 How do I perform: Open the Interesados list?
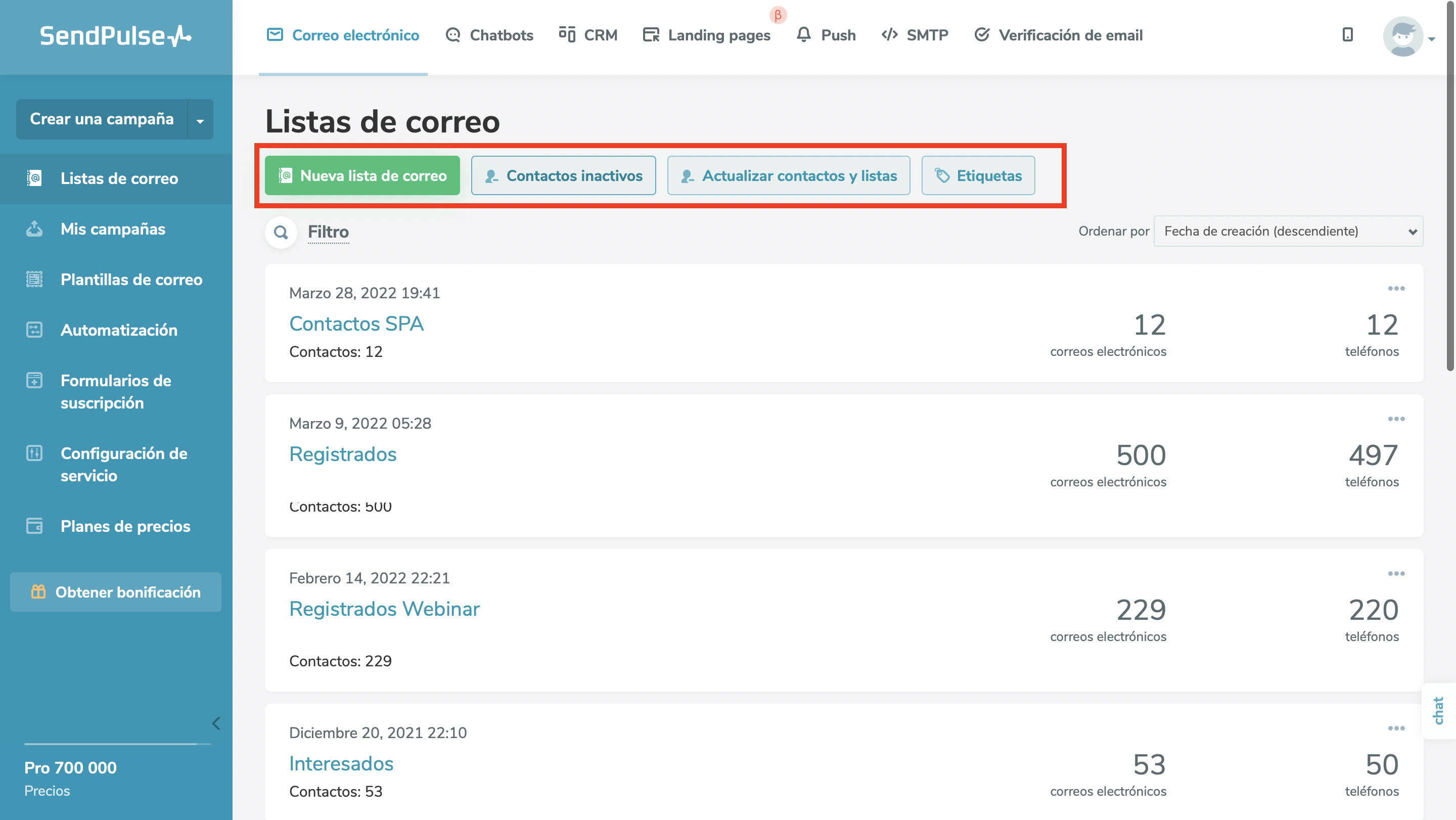[x=341, y=763]
